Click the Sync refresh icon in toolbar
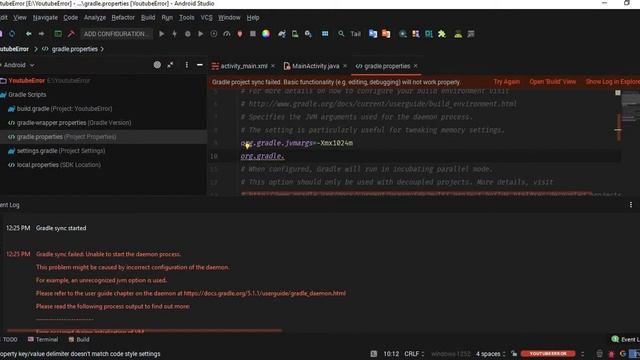This screenshot has width=640, height=360. point(12,34)
